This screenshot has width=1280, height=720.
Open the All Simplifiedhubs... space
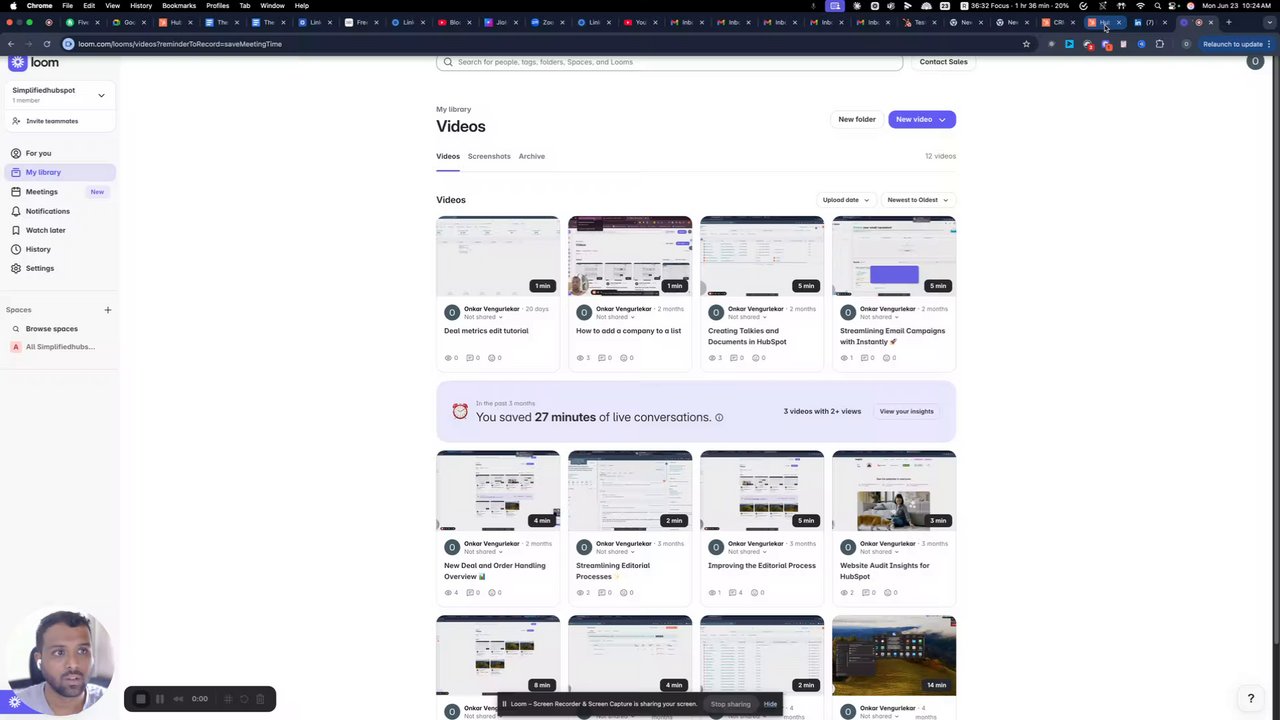tap(60, 347)
